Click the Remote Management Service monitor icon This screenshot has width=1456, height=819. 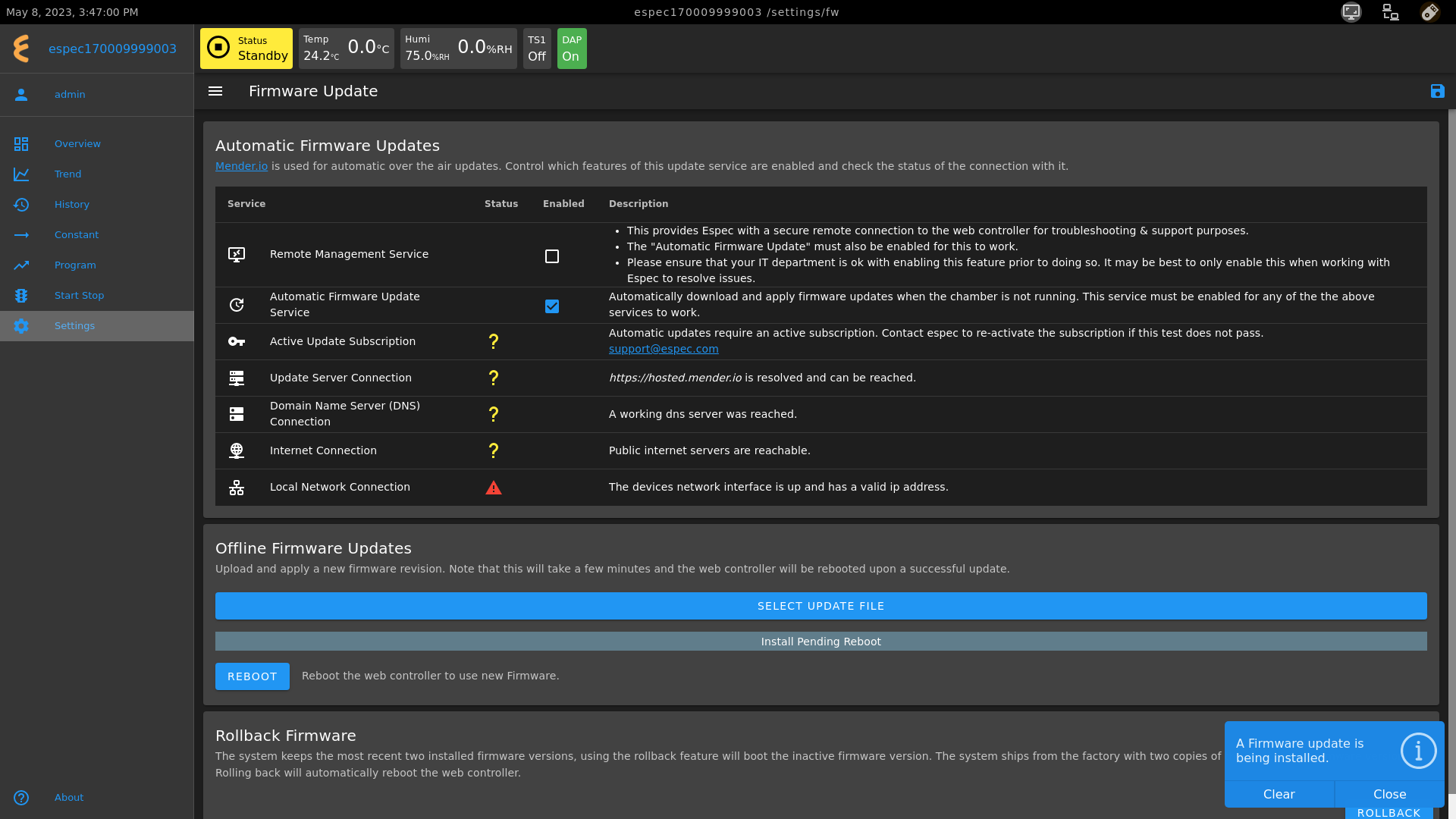237,255
